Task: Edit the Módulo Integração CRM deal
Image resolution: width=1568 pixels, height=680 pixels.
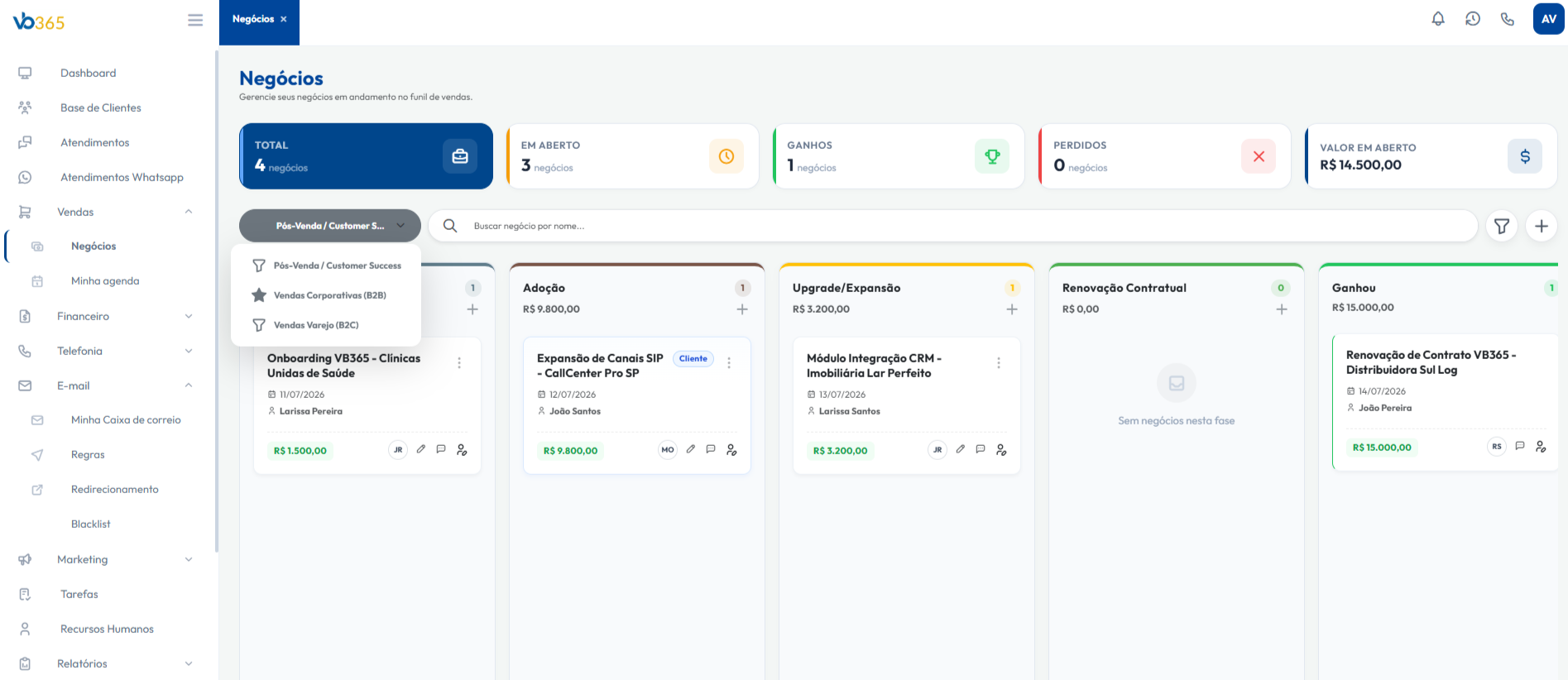Action: pyautogui.click(x=961, y=449)
